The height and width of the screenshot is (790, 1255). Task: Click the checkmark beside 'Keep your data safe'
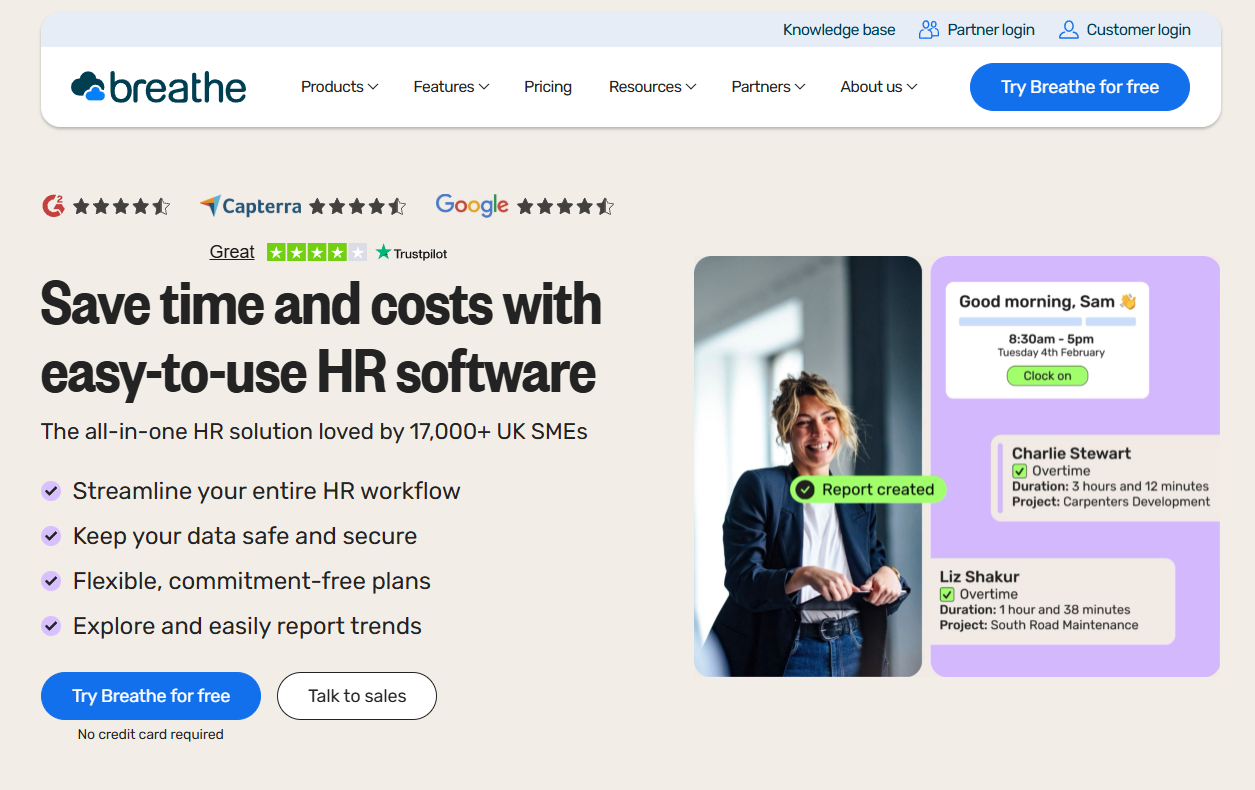[51, 535]
